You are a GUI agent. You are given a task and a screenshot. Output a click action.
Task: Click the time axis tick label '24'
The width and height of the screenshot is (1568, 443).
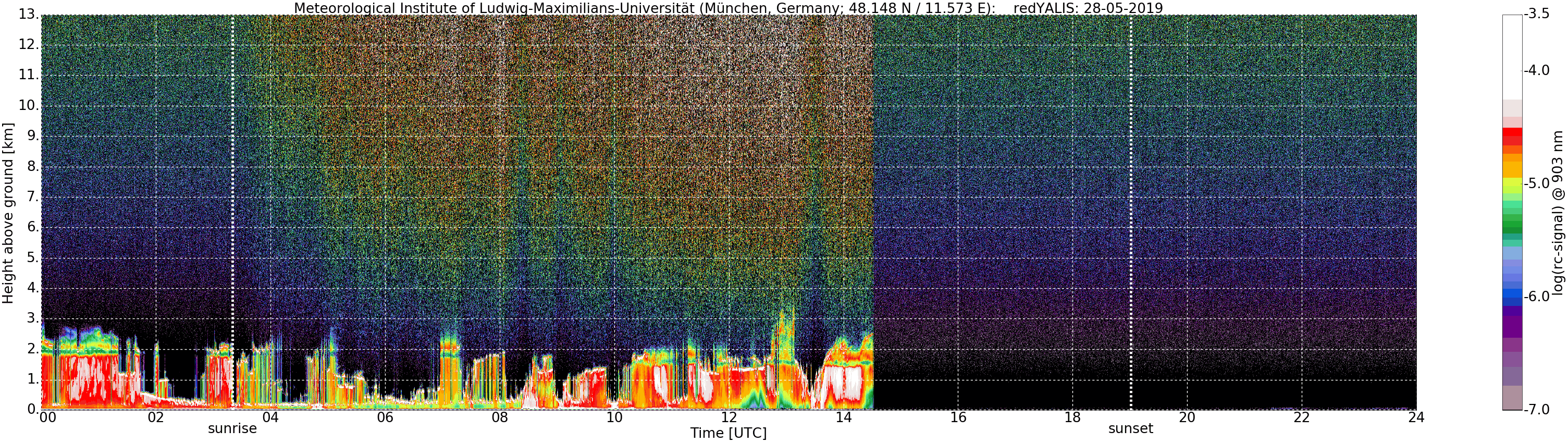[1416, 417]
